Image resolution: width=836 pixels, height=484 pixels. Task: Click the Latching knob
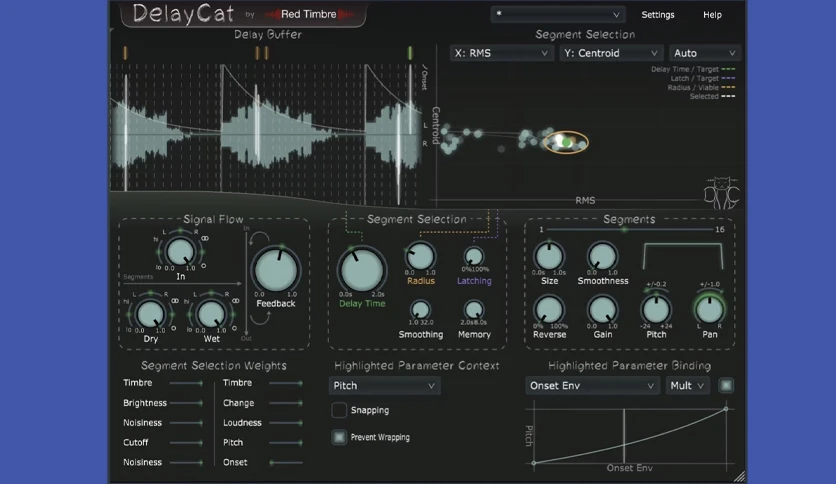point(473,256)
